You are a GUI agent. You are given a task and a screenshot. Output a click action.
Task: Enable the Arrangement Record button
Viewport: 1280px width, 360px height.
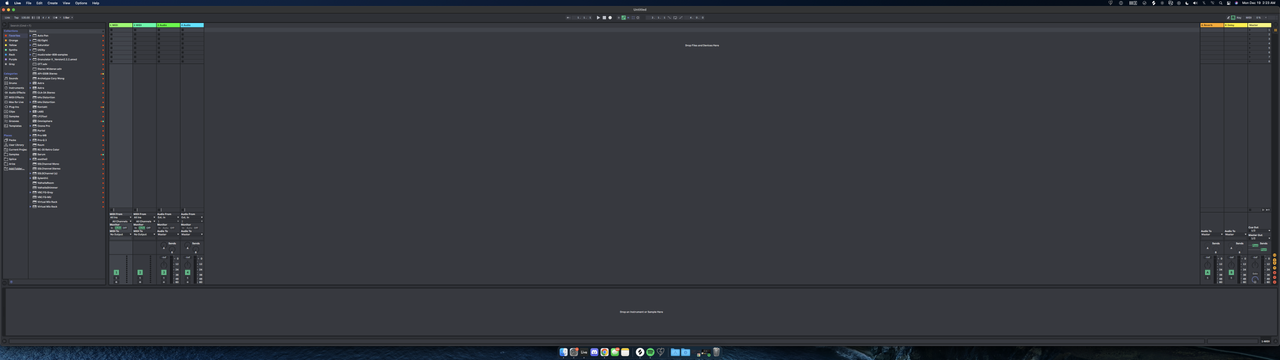(x=610, y=17)
